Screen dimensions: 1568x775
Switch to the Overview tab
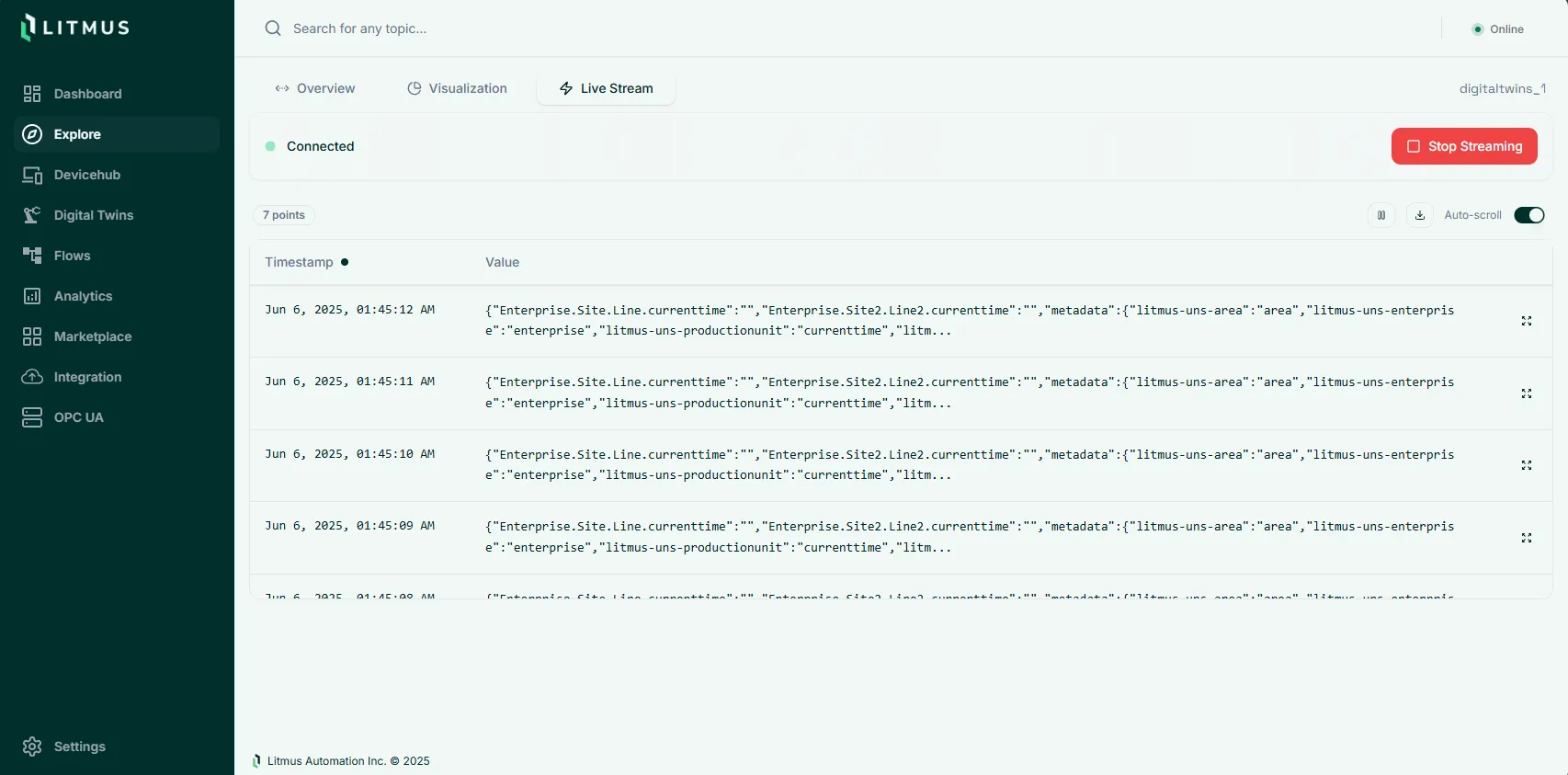(x=315, y=88)
